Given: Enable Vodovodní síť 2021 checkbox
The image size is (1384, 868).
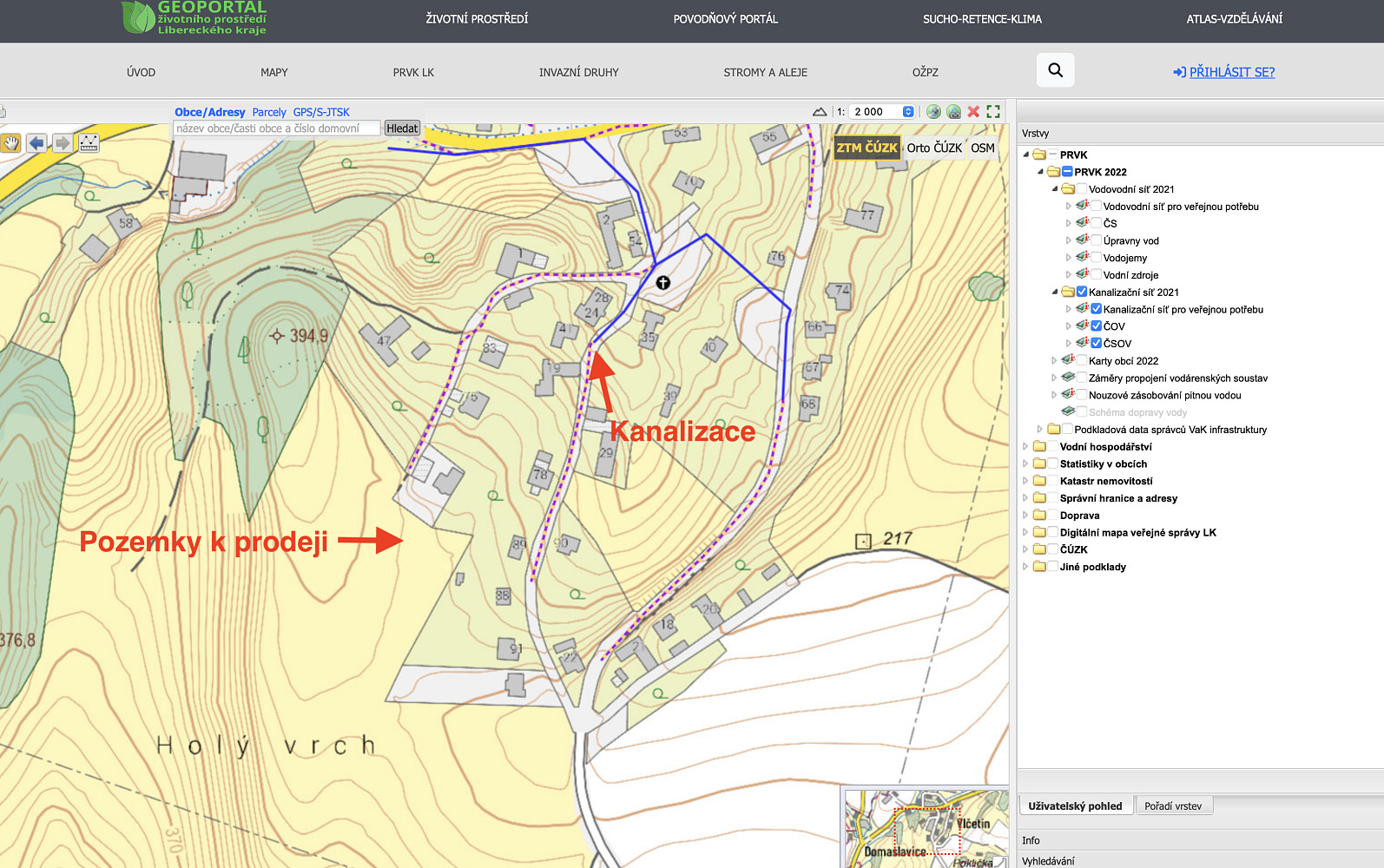Looking at the screenshot, I should (1082, 189).
